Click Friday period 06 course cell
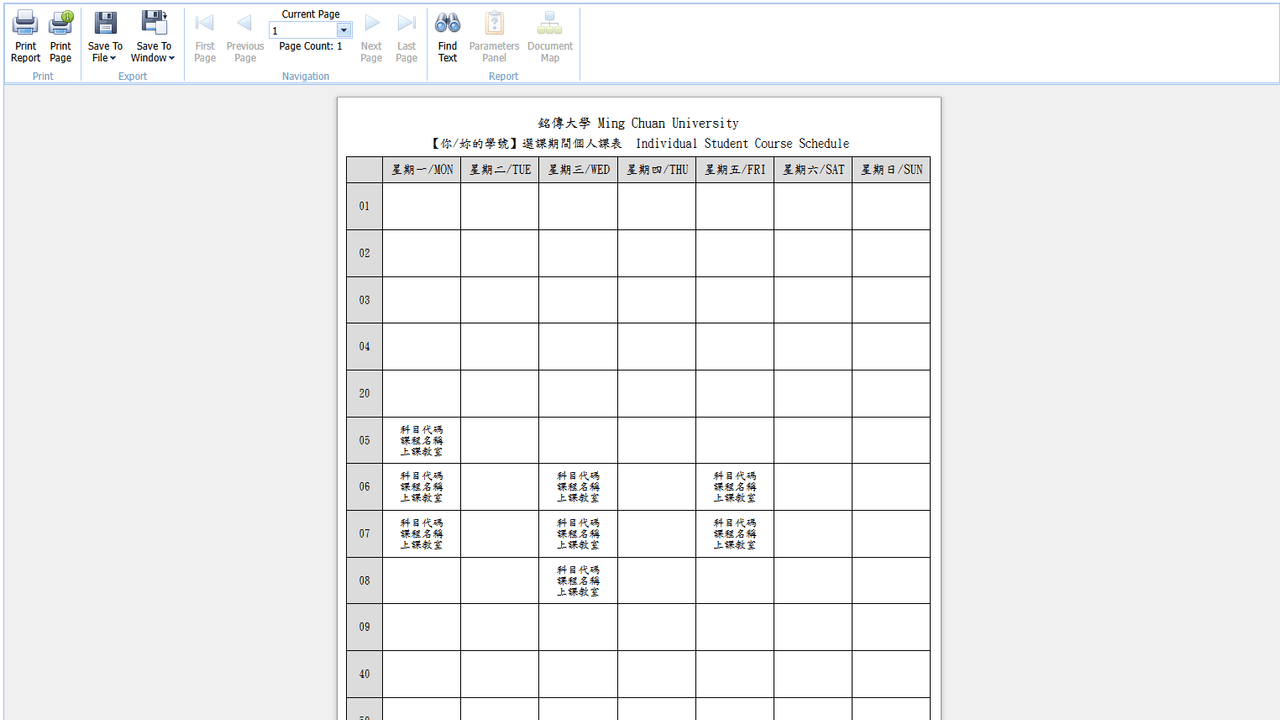The width and height of the screenshot is (1280, 720). (x=735, y=487)
